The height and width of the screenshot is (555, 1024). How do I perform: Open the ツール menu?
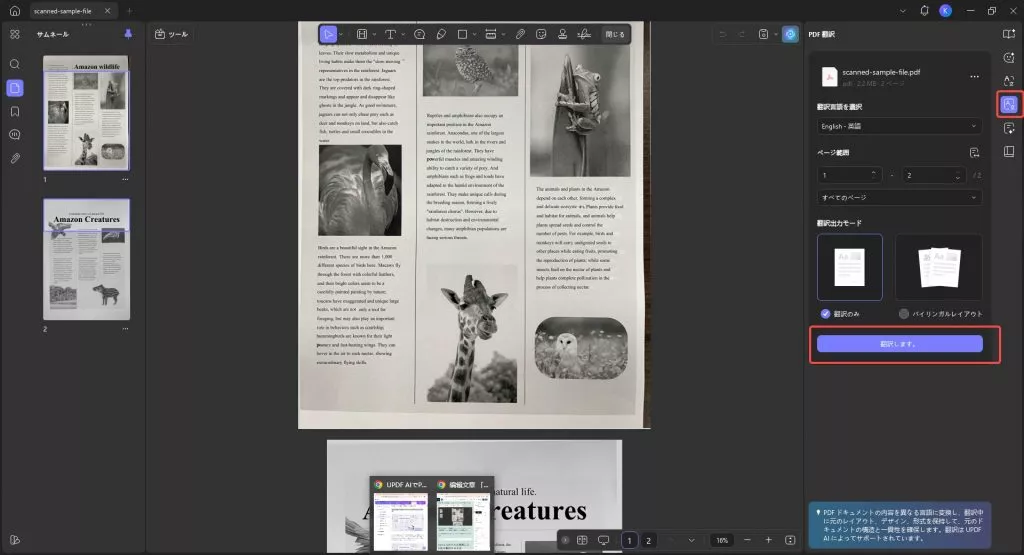pyautogui.click(x=172, y=34)
